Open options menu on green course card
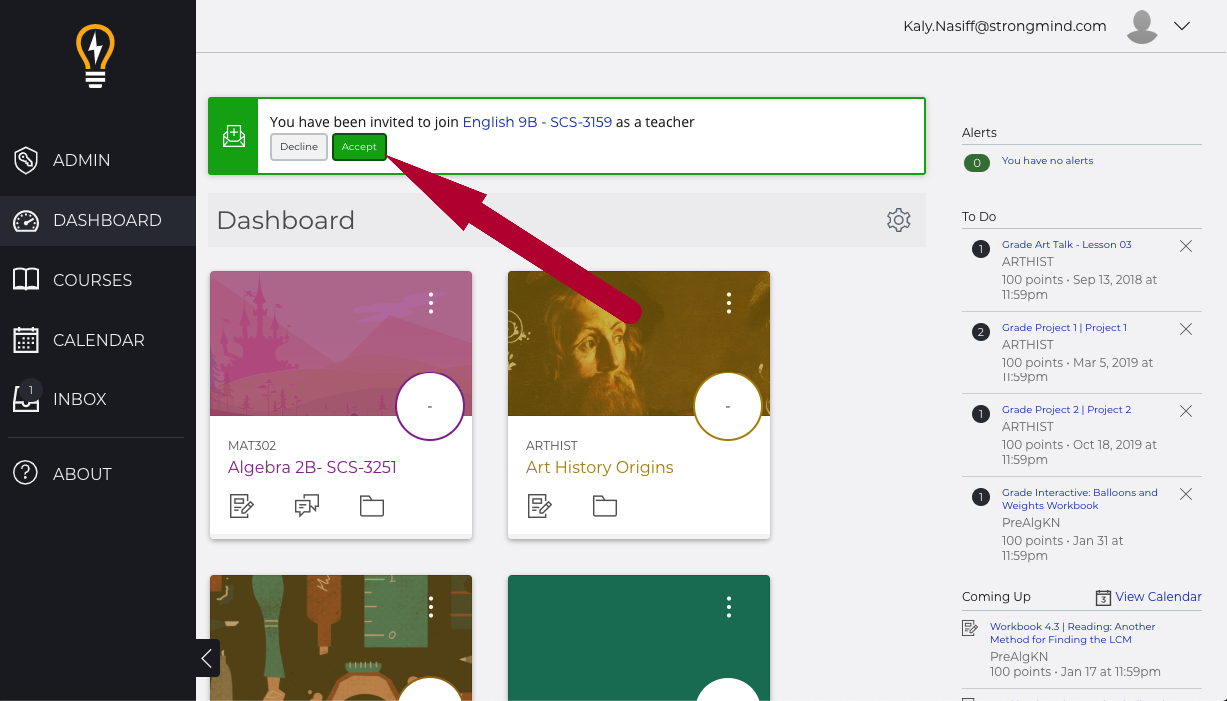The image size is (1227, 701). tap(729, 606)
